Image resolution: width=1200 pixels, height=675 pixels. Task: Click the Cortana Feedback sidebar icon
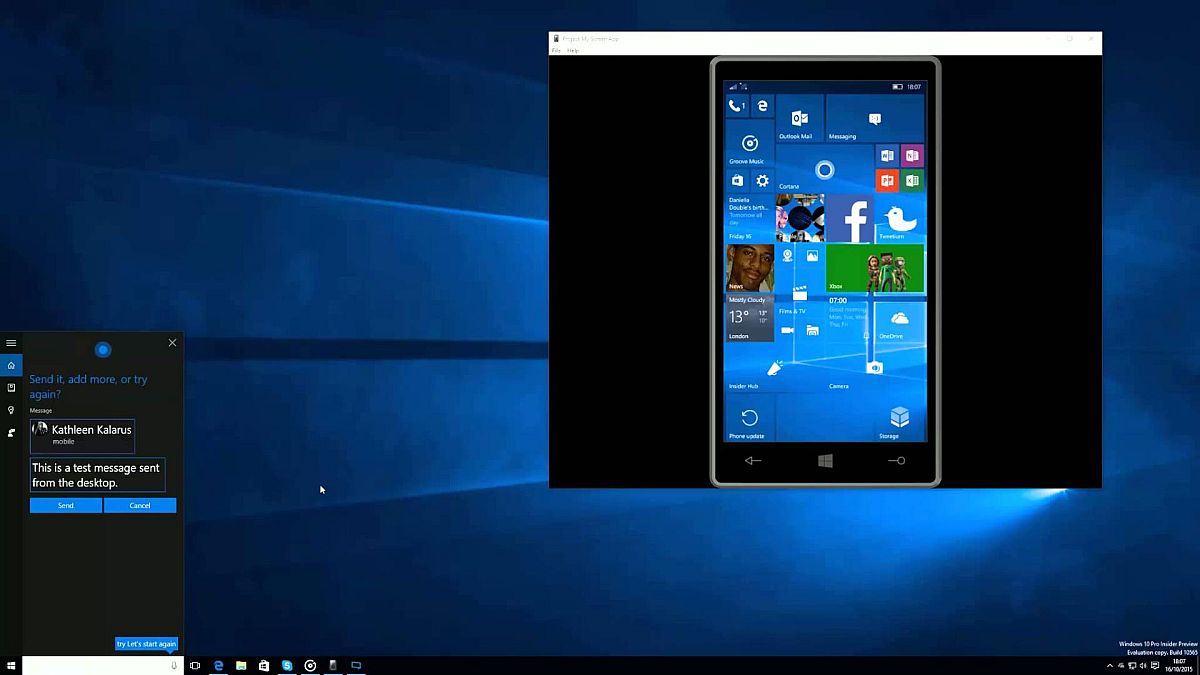point(11,433)
